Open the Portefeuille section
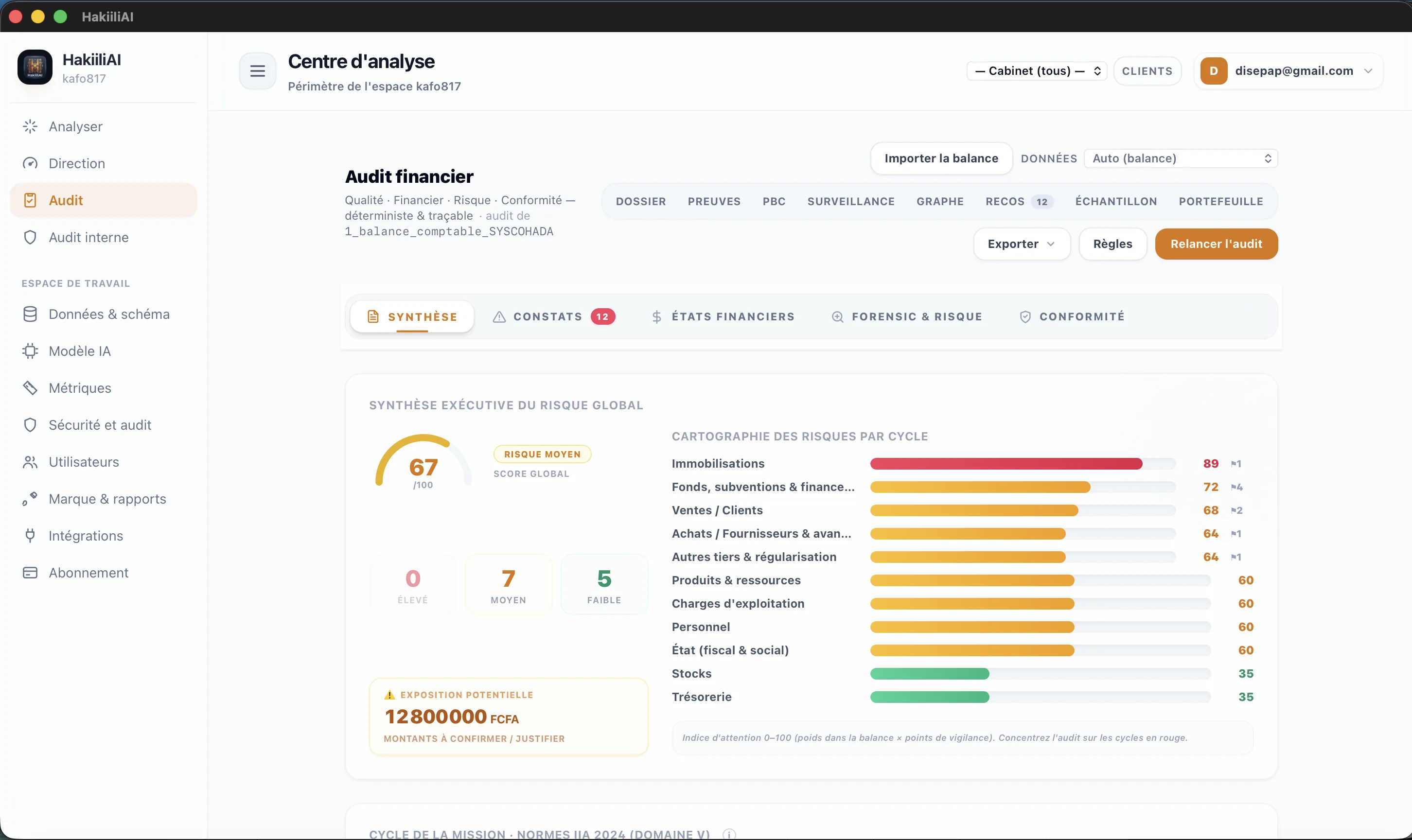 [x=1220, y=202]
